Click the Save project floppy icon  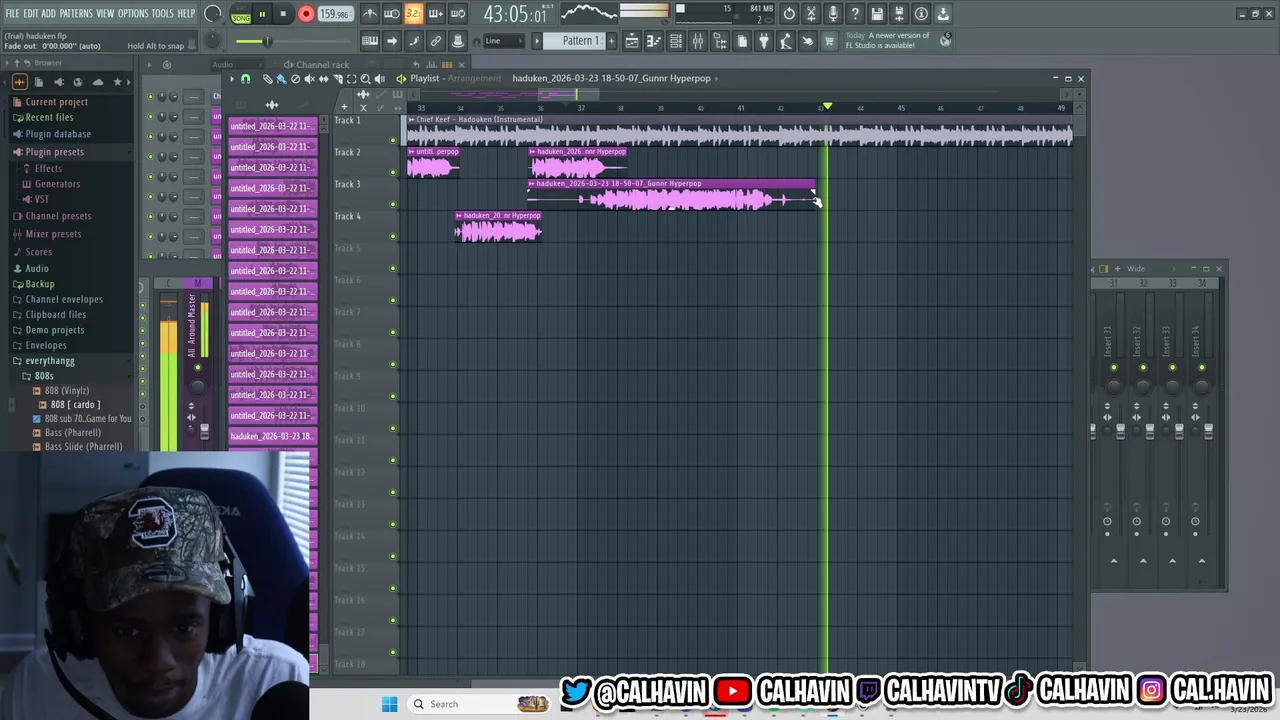[x=877, y=14]
